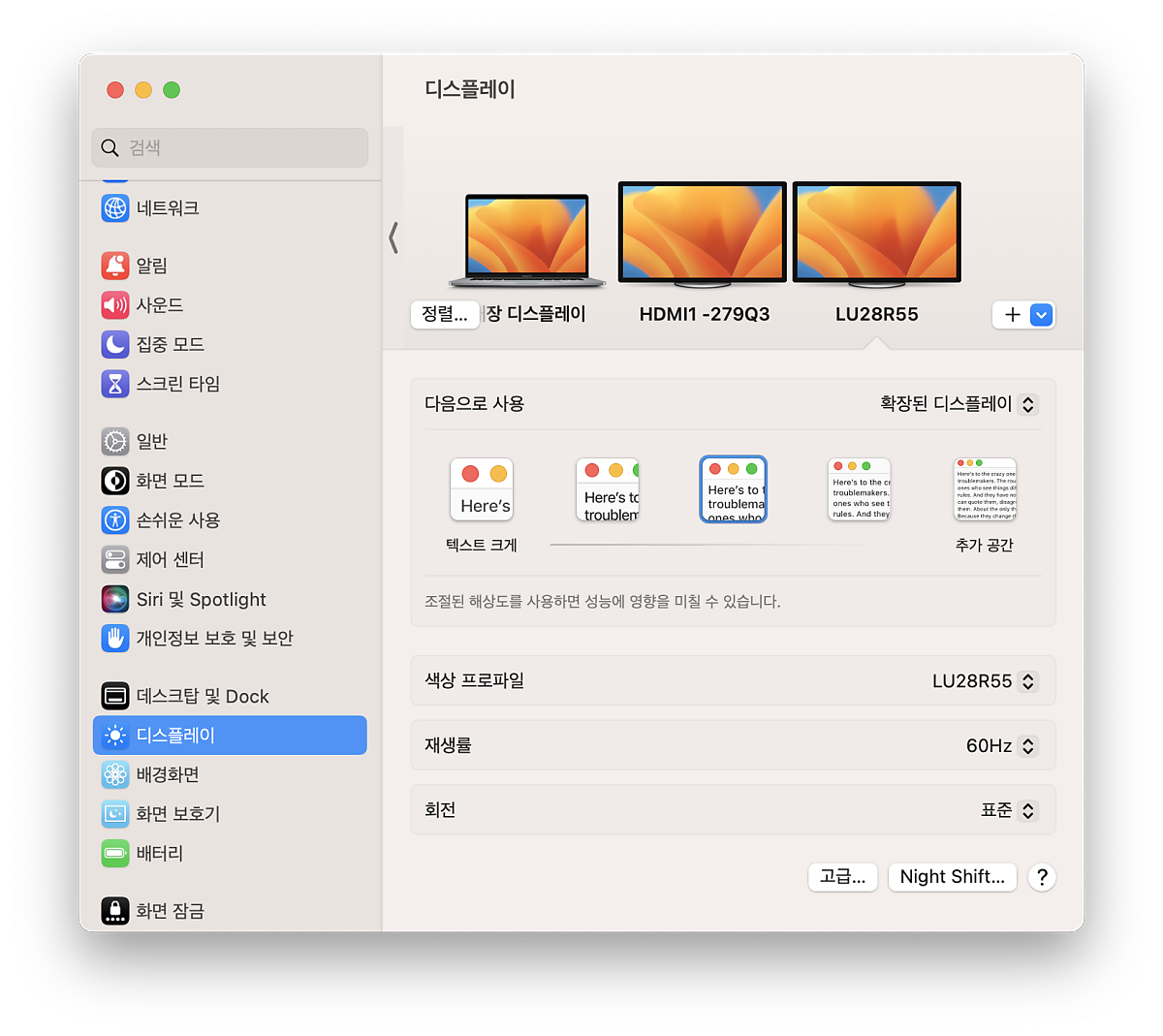Open 화면 잠금 sidebar item

tap(230, 911)
